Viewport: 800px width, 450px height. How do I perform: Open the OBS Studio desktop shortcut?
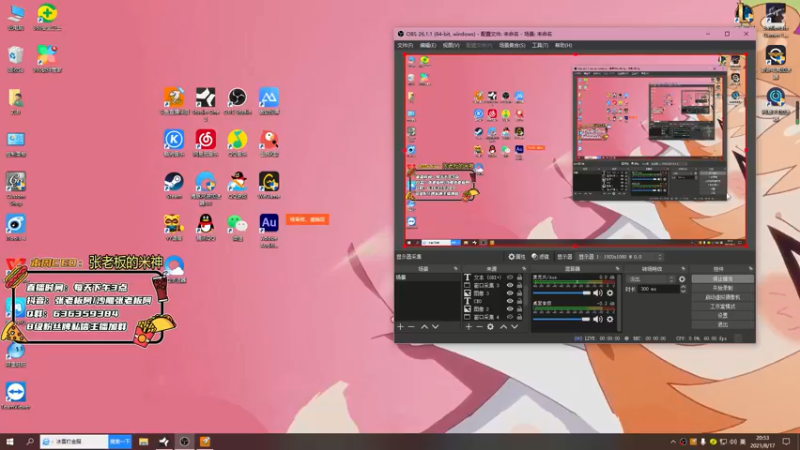pyautogui.click(x=237, y=101)
